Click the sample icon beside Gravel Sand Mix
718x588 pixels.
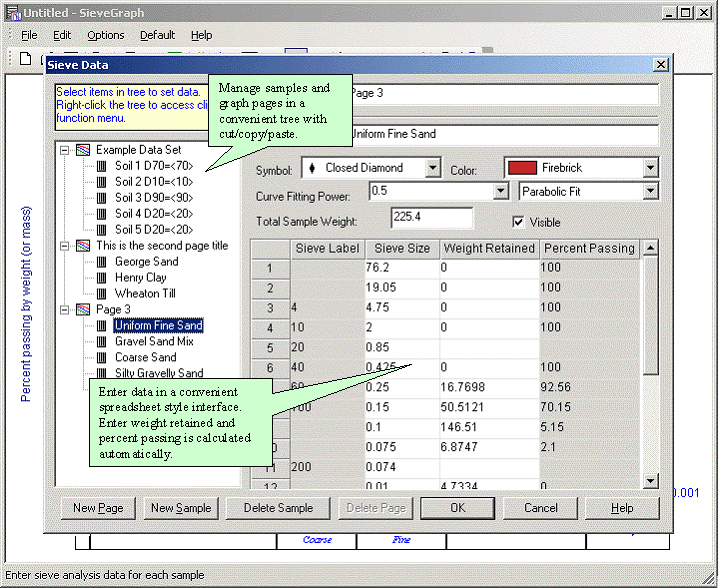(102, 342)
